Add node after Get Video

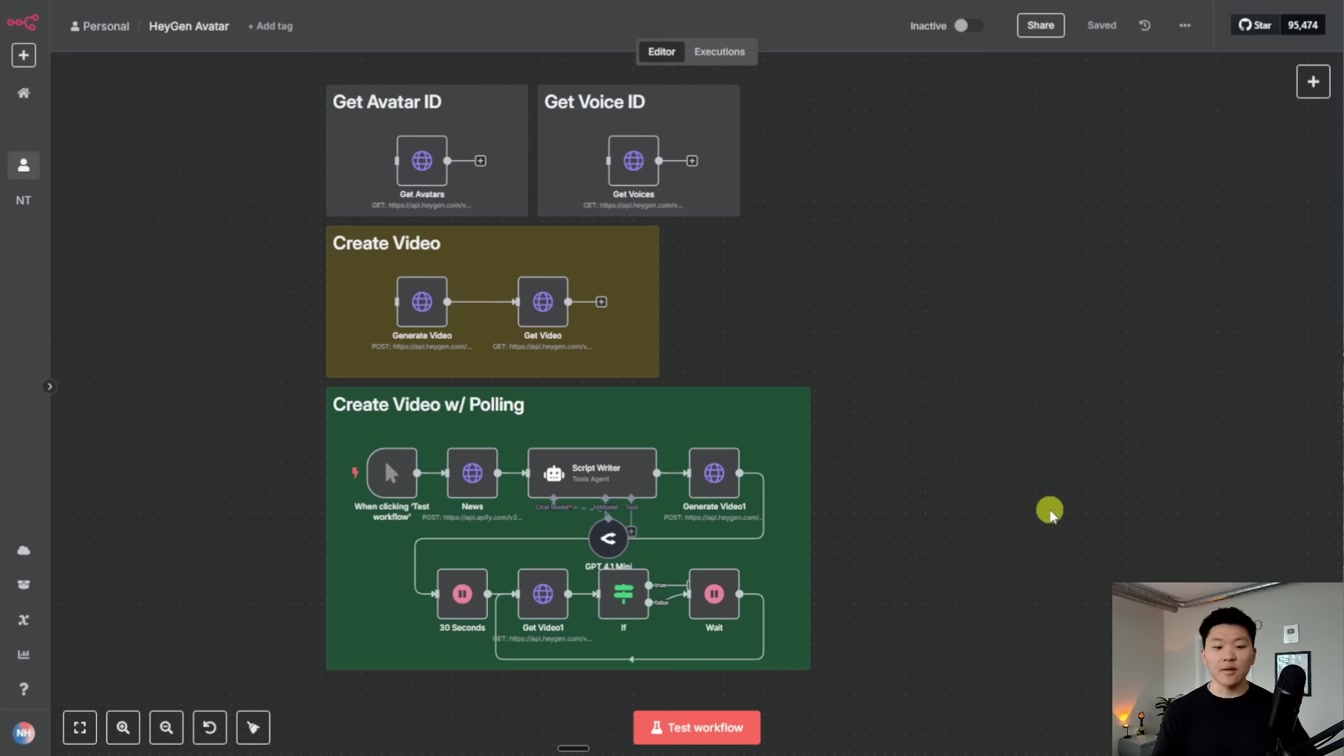point(601,302)
